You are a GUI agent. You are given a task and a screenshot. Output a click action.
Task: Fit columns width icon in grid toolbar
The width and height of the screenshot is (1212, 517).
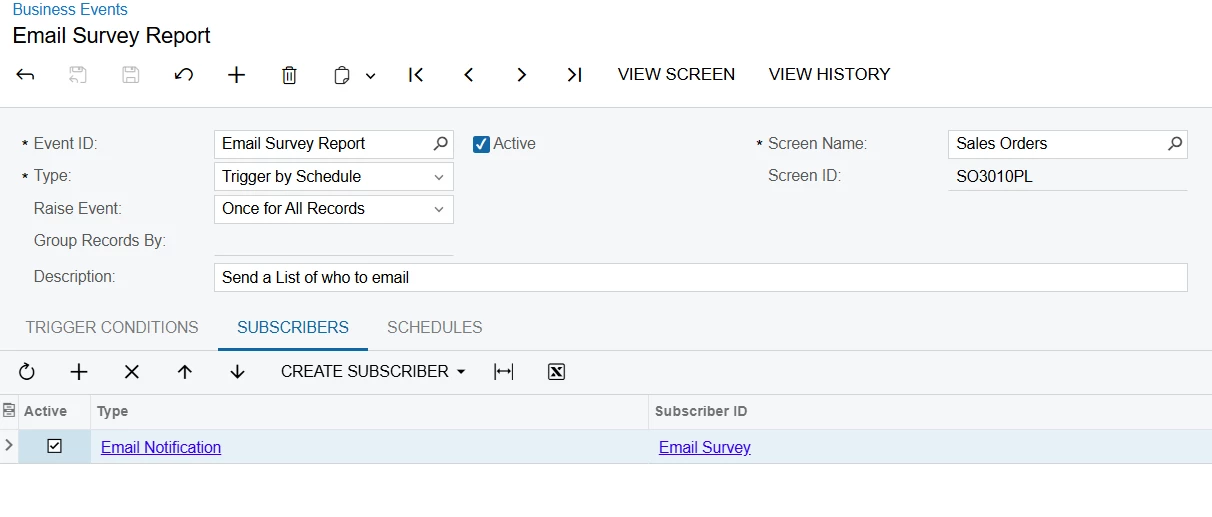pos(504,372)
